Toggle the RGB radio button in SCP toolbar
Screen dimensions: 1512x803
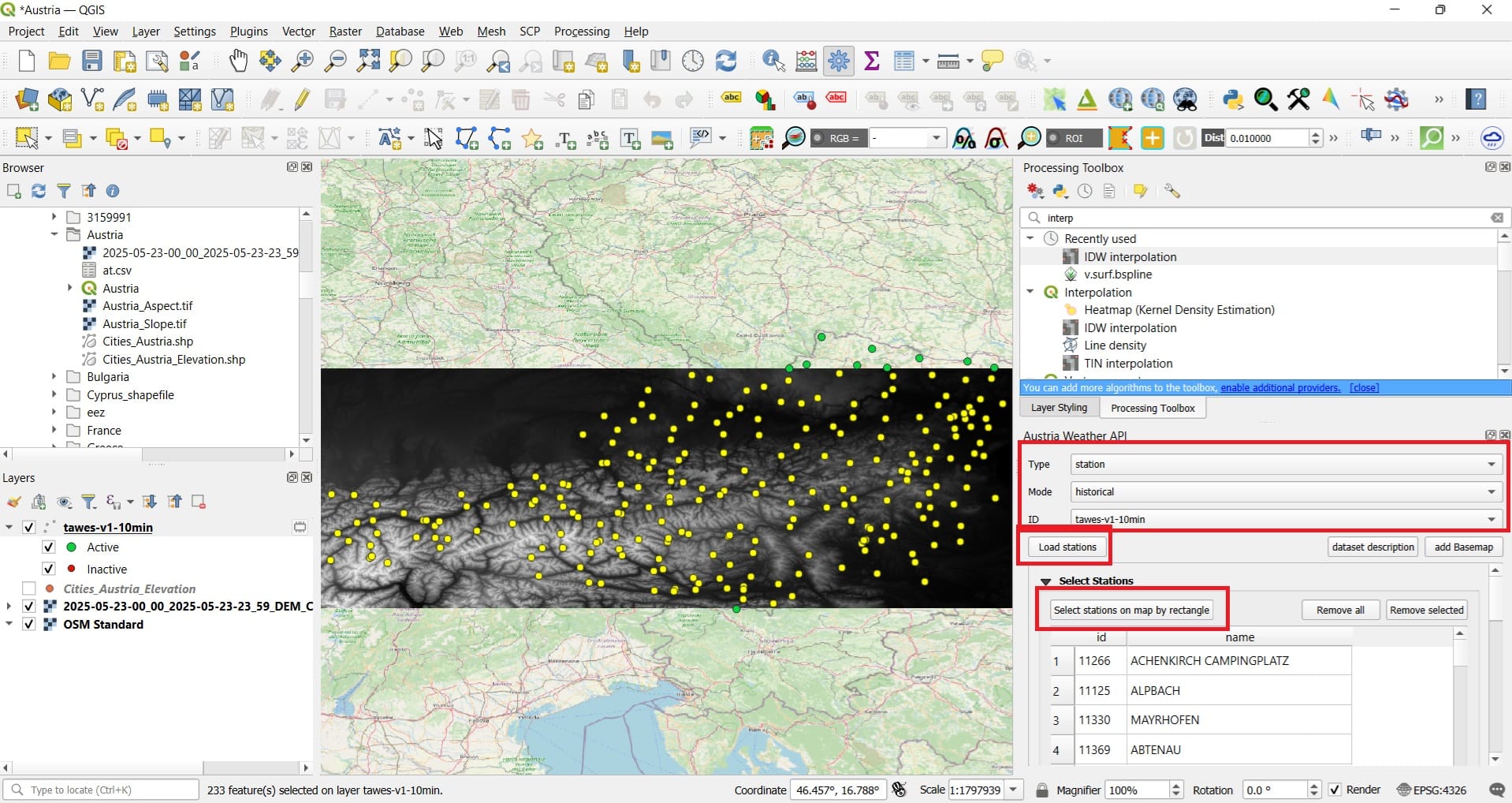(x=818, y=138)
